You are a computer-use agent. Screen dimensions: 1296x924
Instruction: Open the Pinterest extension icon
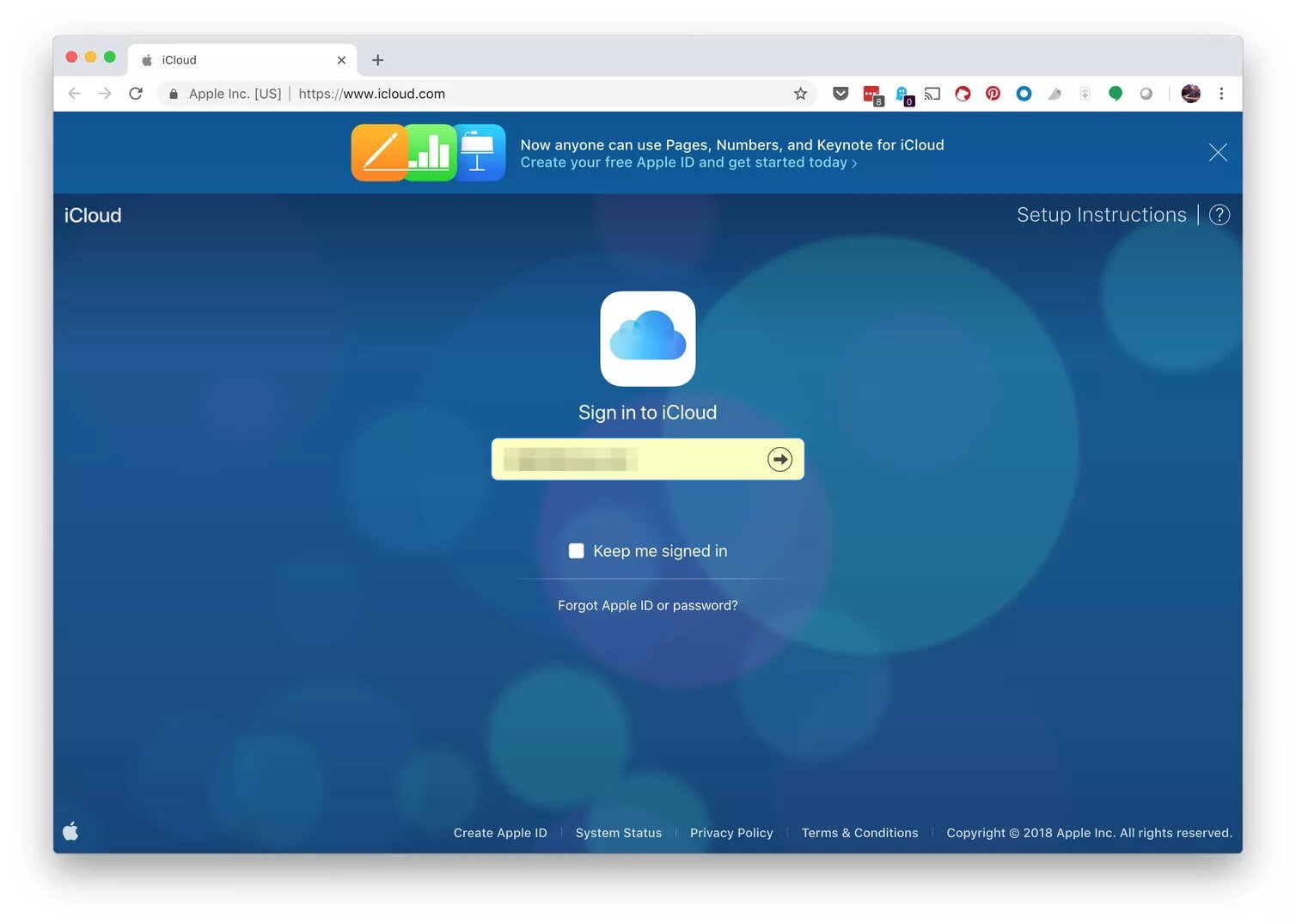[993, 94]
